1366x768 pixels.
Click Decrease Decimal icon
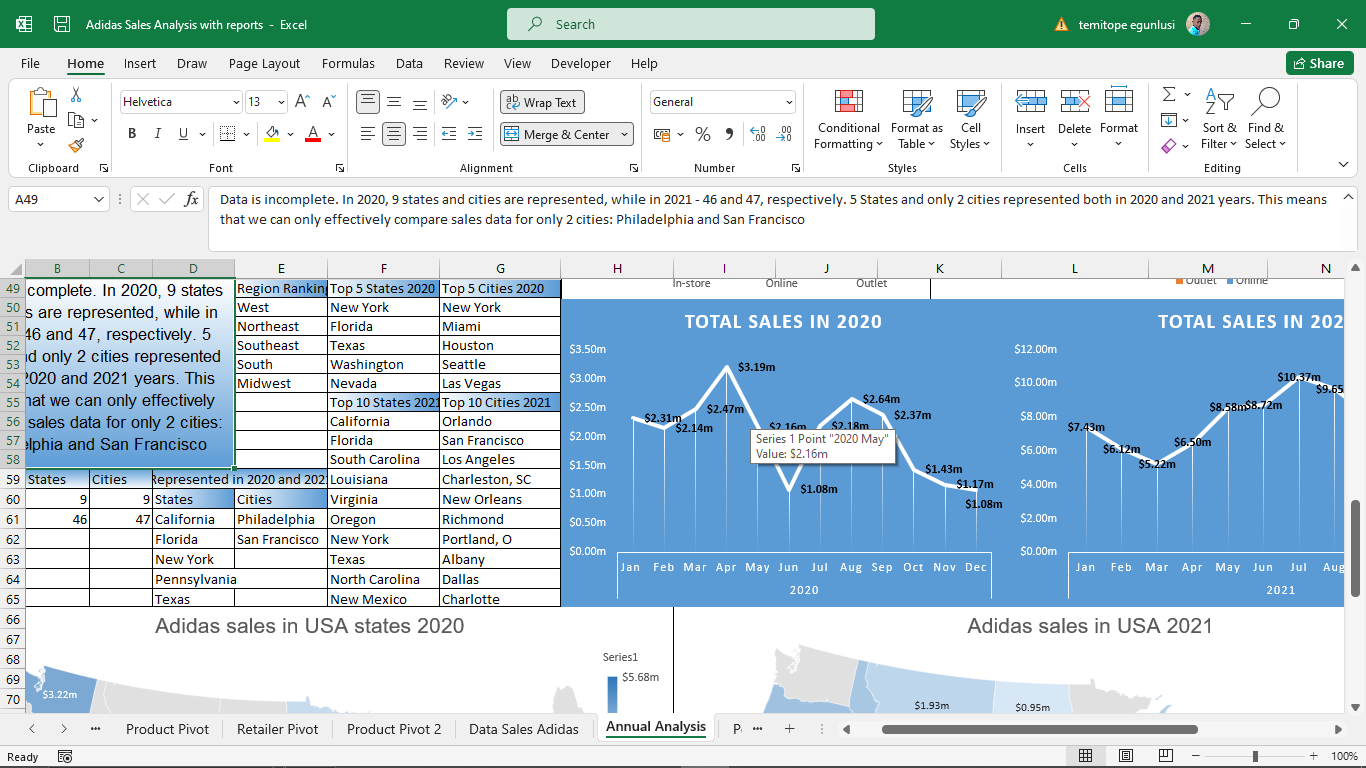coord(785,134)
